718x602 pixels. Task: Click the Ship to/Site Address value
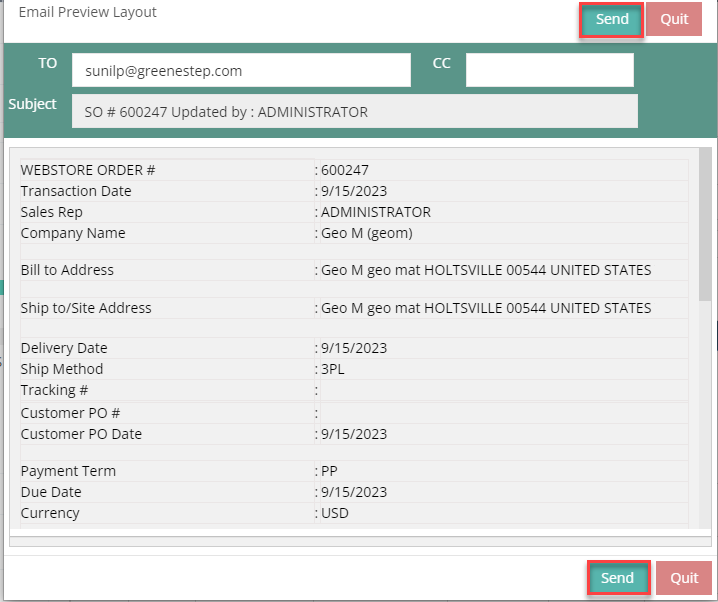click(x=485, y=308)
